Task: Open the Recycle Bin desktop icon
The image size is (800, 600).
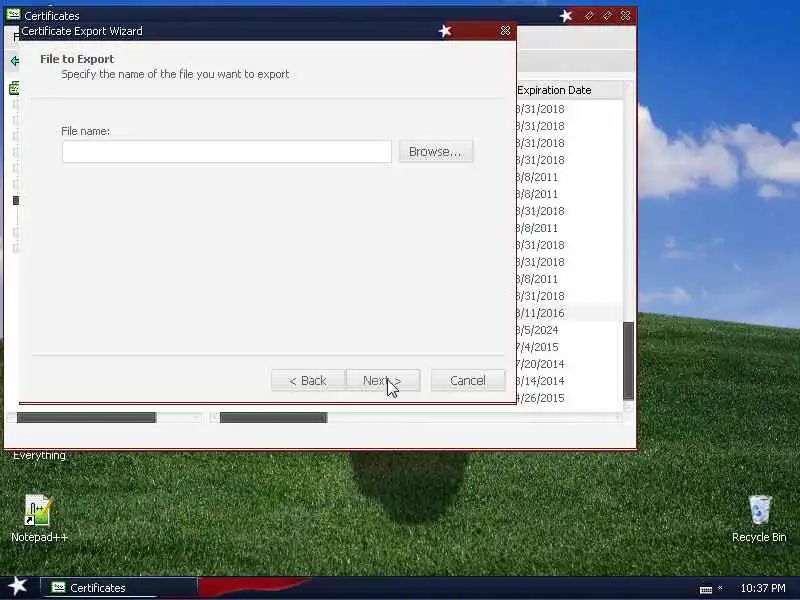Action: click(x=759, y=519)
